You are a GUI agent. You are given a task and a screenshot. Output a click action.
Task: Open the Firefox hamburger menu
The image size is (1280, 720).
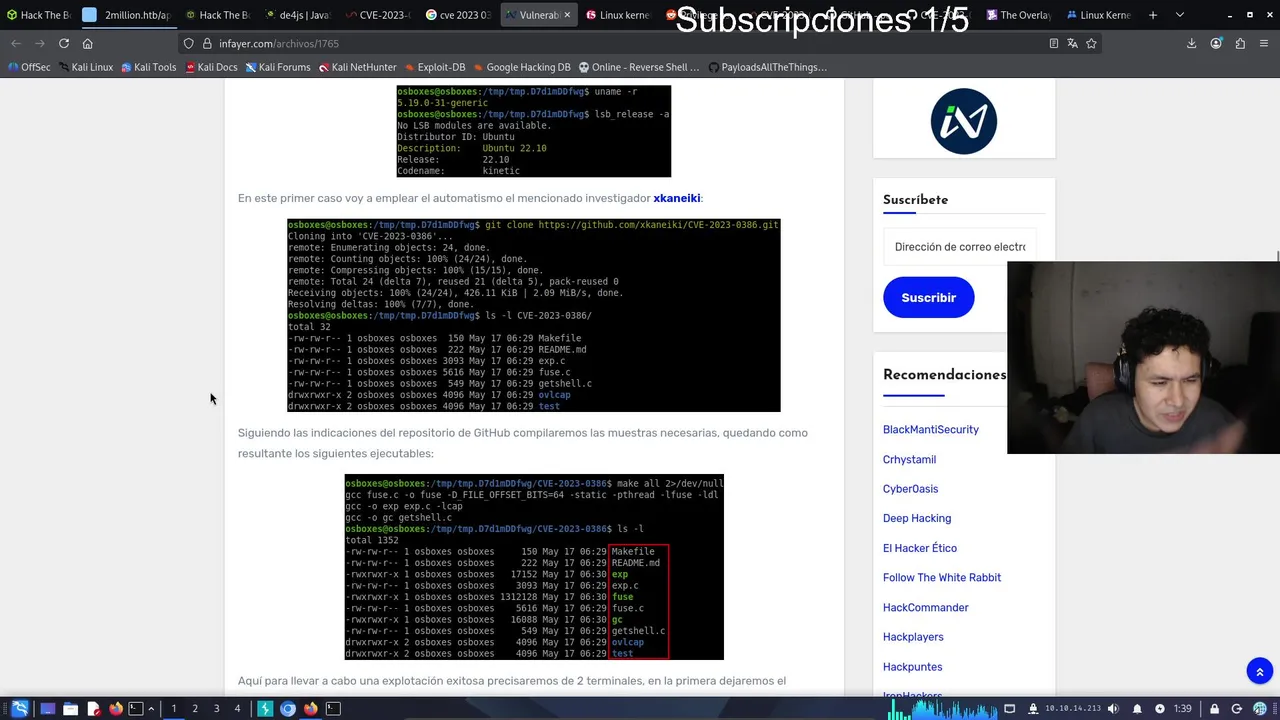(x=1265, y=44)
